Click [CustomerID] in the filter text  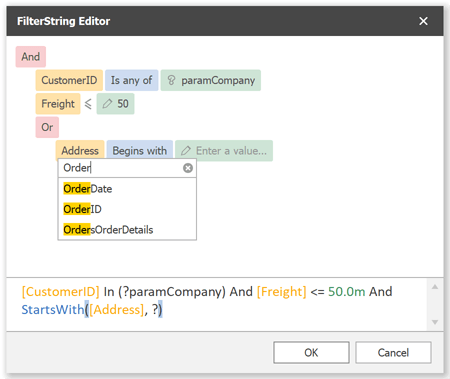pos(61,292)
